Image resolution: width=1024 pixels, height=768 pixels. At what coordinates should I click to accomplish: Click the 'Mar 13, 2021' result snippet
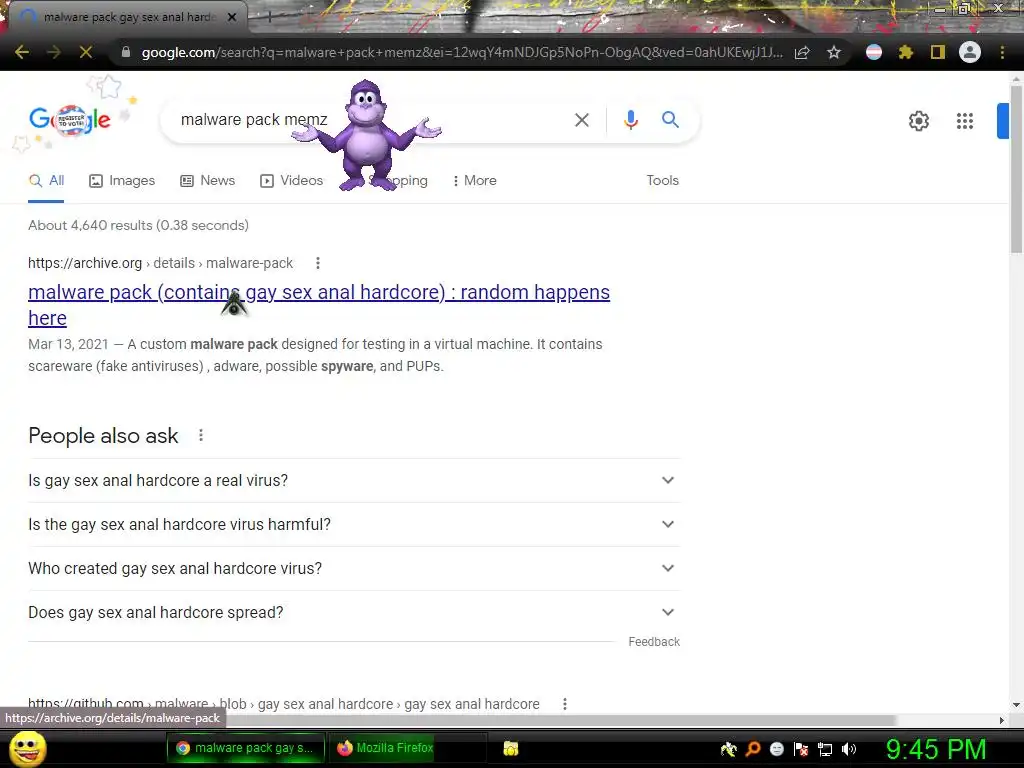tap(315, 355)
